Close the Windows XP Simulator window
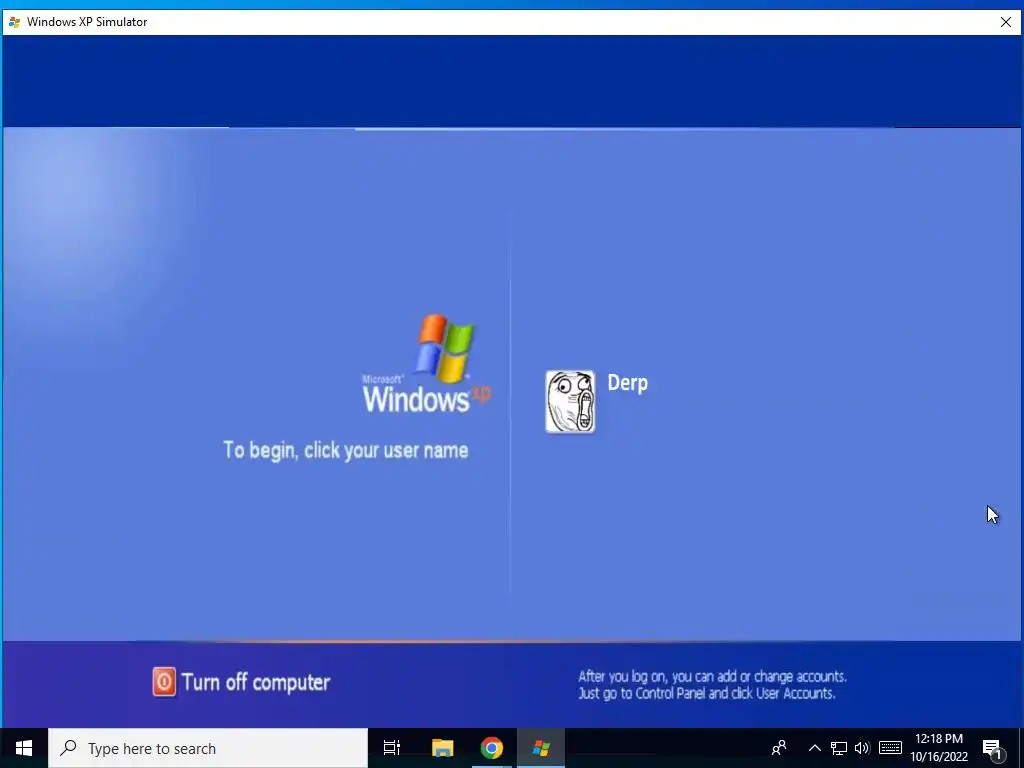 coord(1006,22)
